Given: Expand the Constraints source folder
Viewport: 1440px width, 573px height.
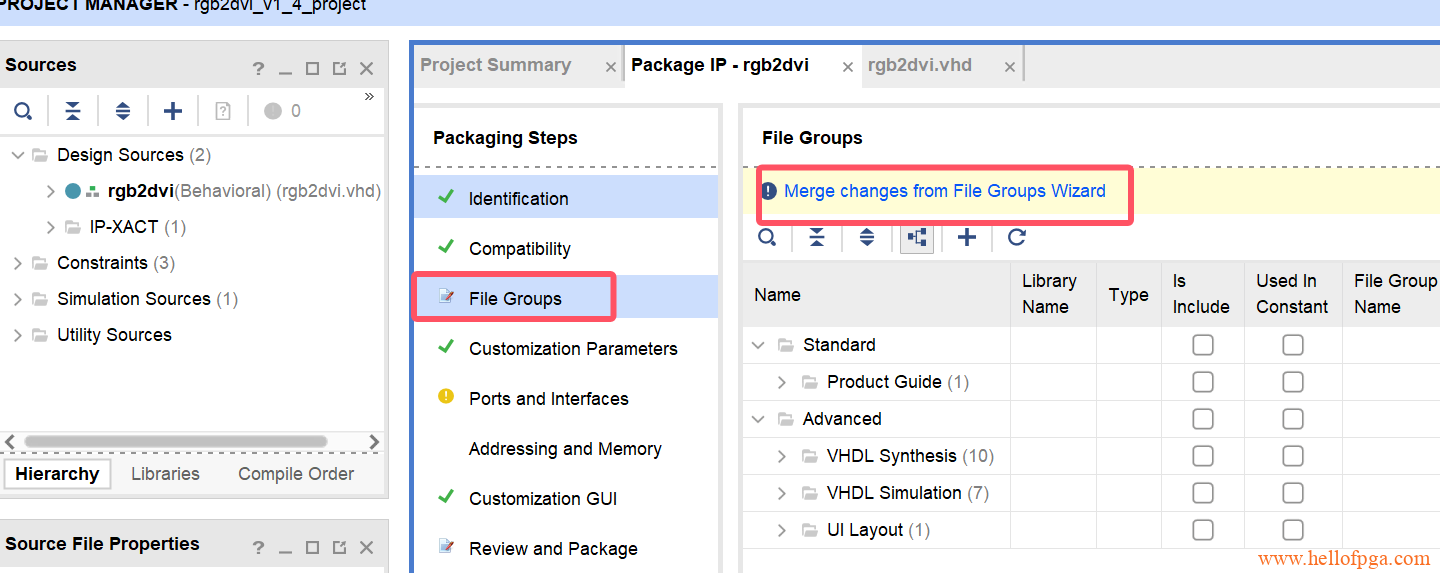Looking at the screenshot, I should (x=17, y=263).
